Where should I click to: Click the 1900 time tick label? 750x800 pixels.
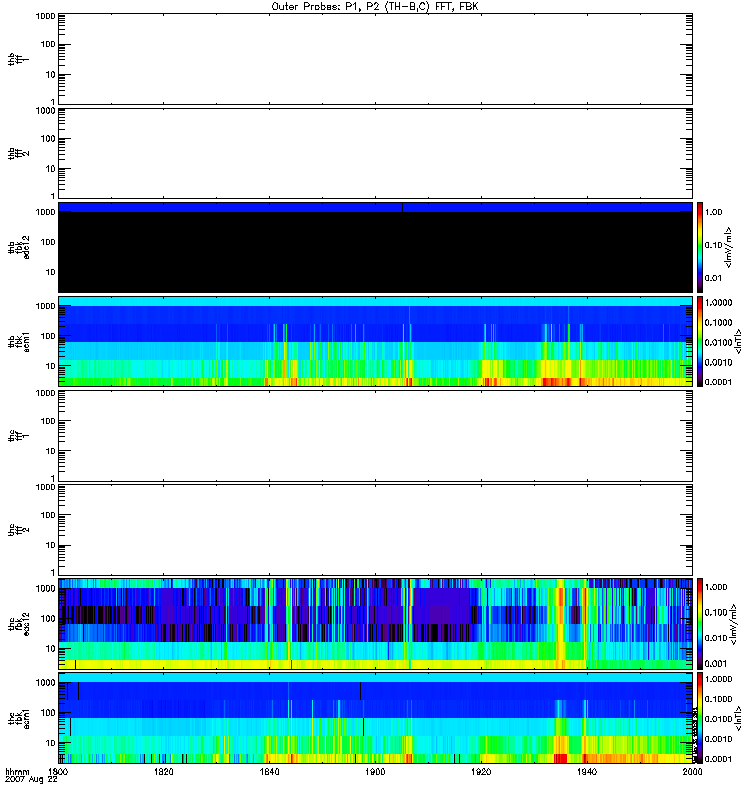(x=375, y=771)
